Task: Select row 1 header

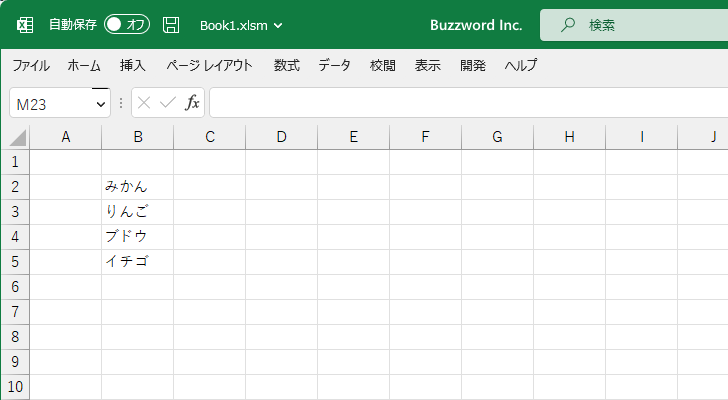Action: pyautogui.click(x=15, y=162)
